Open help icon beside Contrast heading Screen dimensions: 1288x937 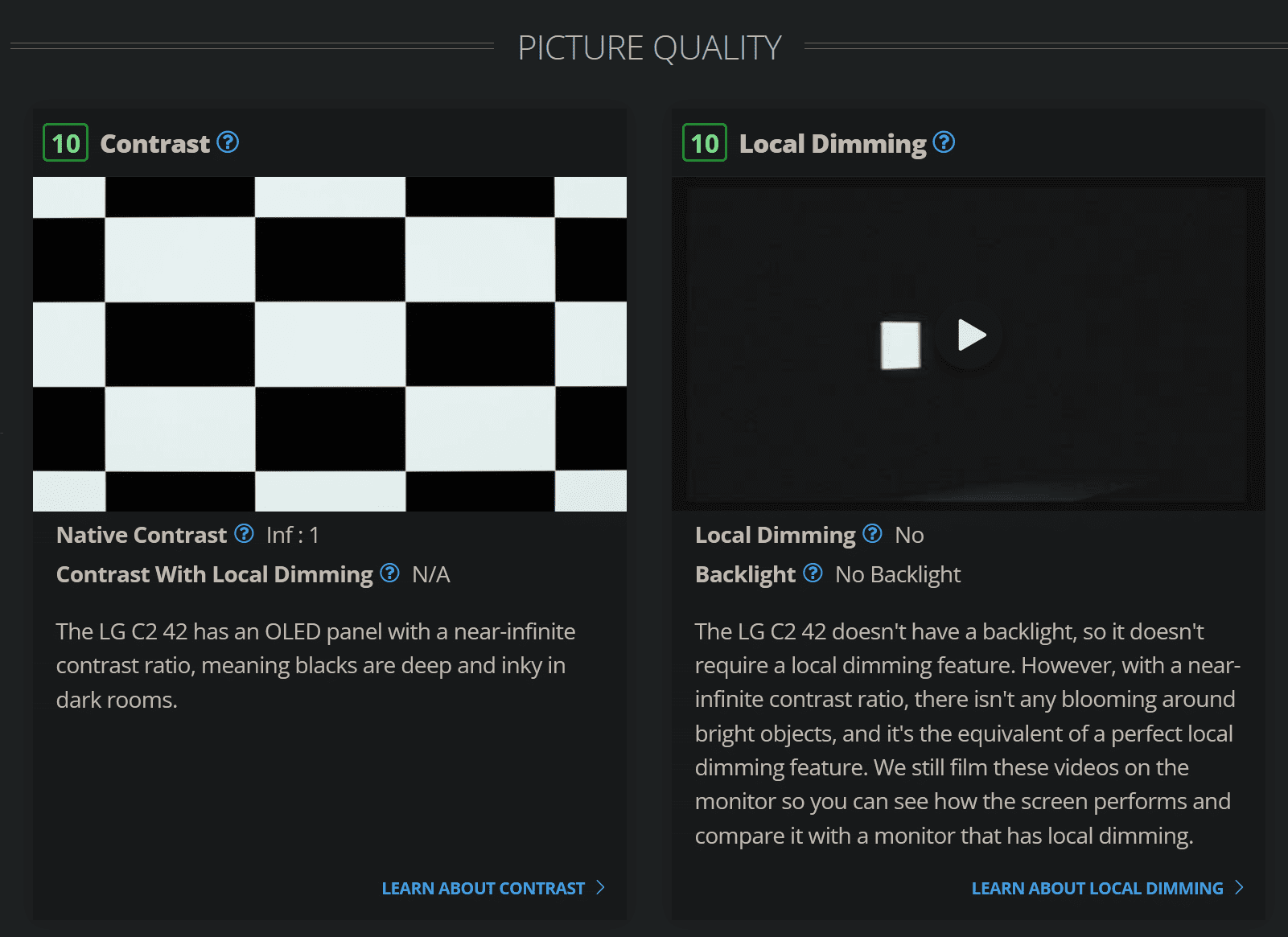point(228,142)
